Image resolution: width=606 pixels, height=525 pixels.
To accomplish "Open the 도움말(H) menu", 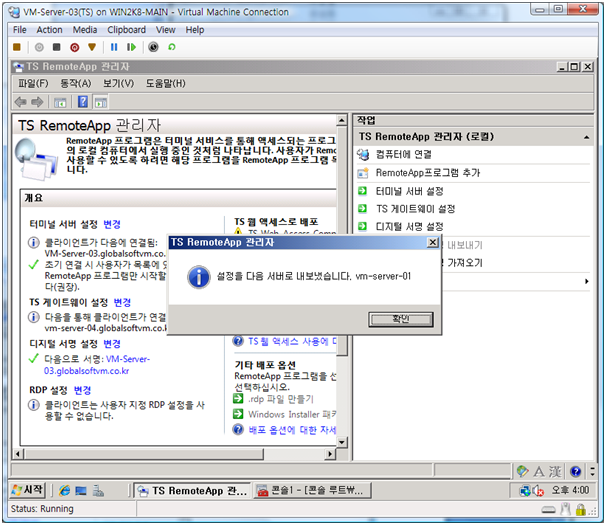I will tap(165, 84).
